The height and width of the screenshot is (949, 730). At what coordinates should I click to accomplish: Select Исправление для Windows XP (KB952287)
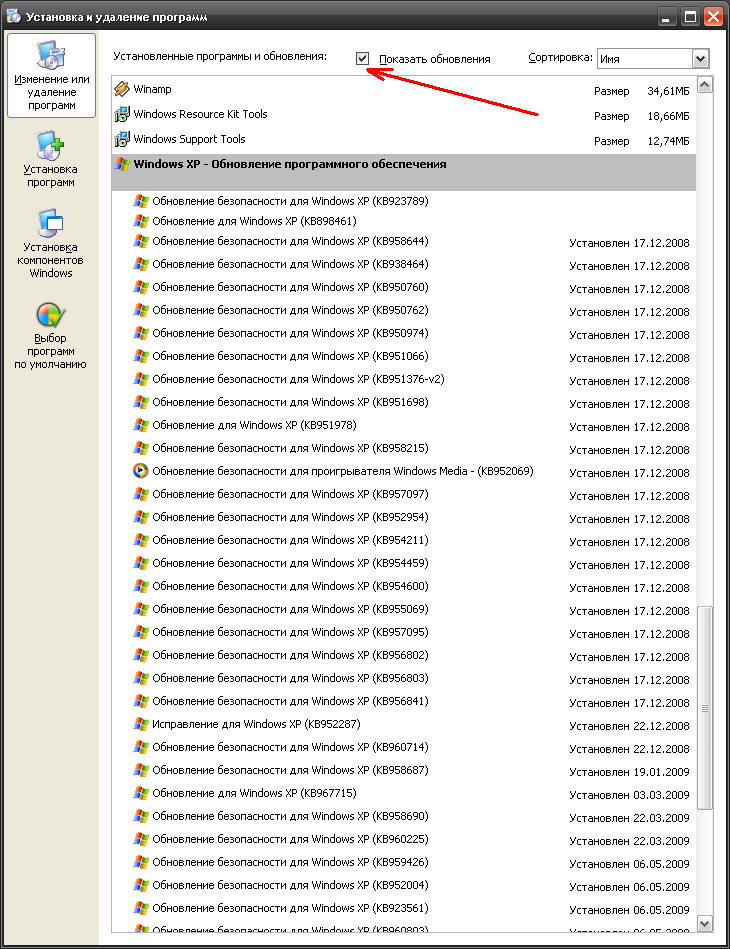click(x=255, y=724)
